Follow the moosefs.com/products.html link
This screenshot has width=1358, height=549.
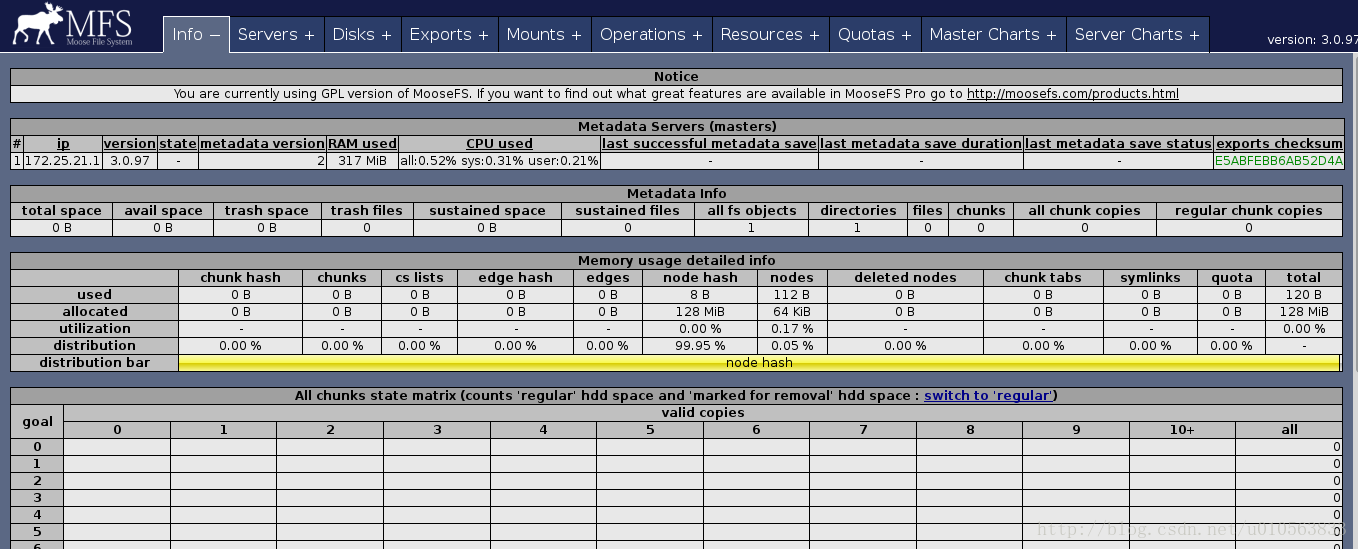(x=1072, y=94)
